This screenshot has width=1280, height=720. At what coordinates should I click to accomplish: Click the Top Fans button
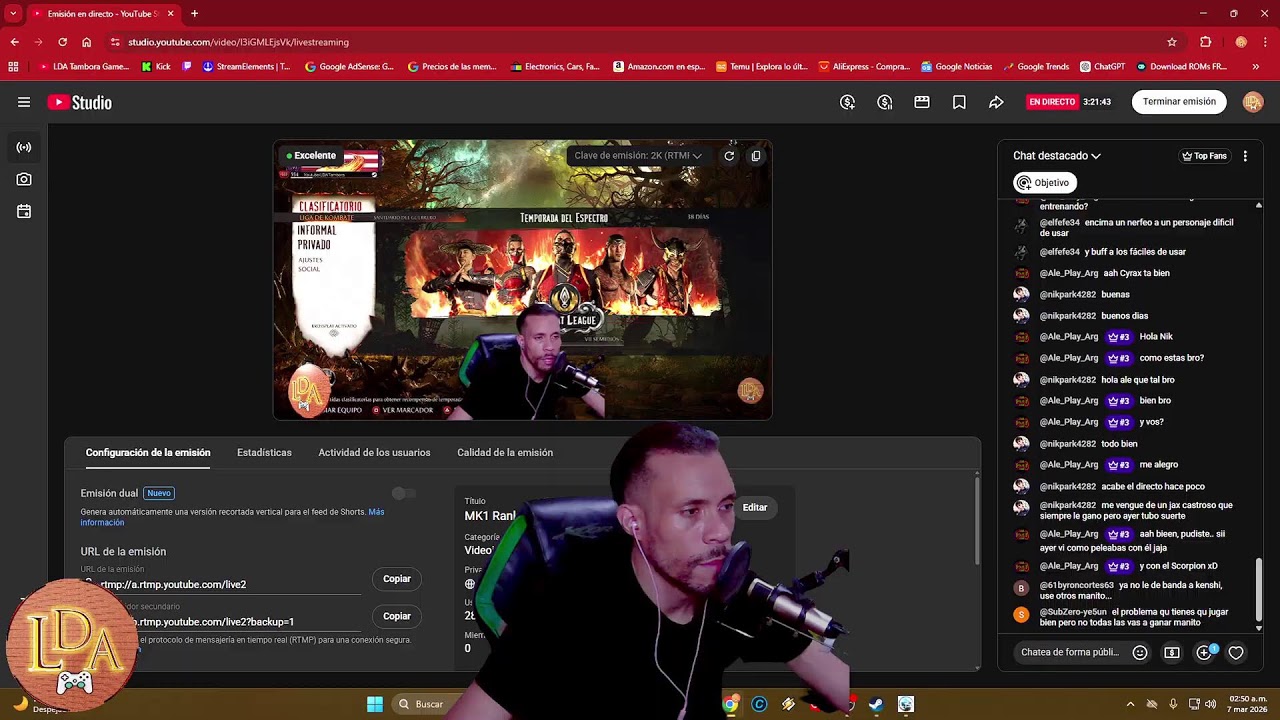[1204, 156]
